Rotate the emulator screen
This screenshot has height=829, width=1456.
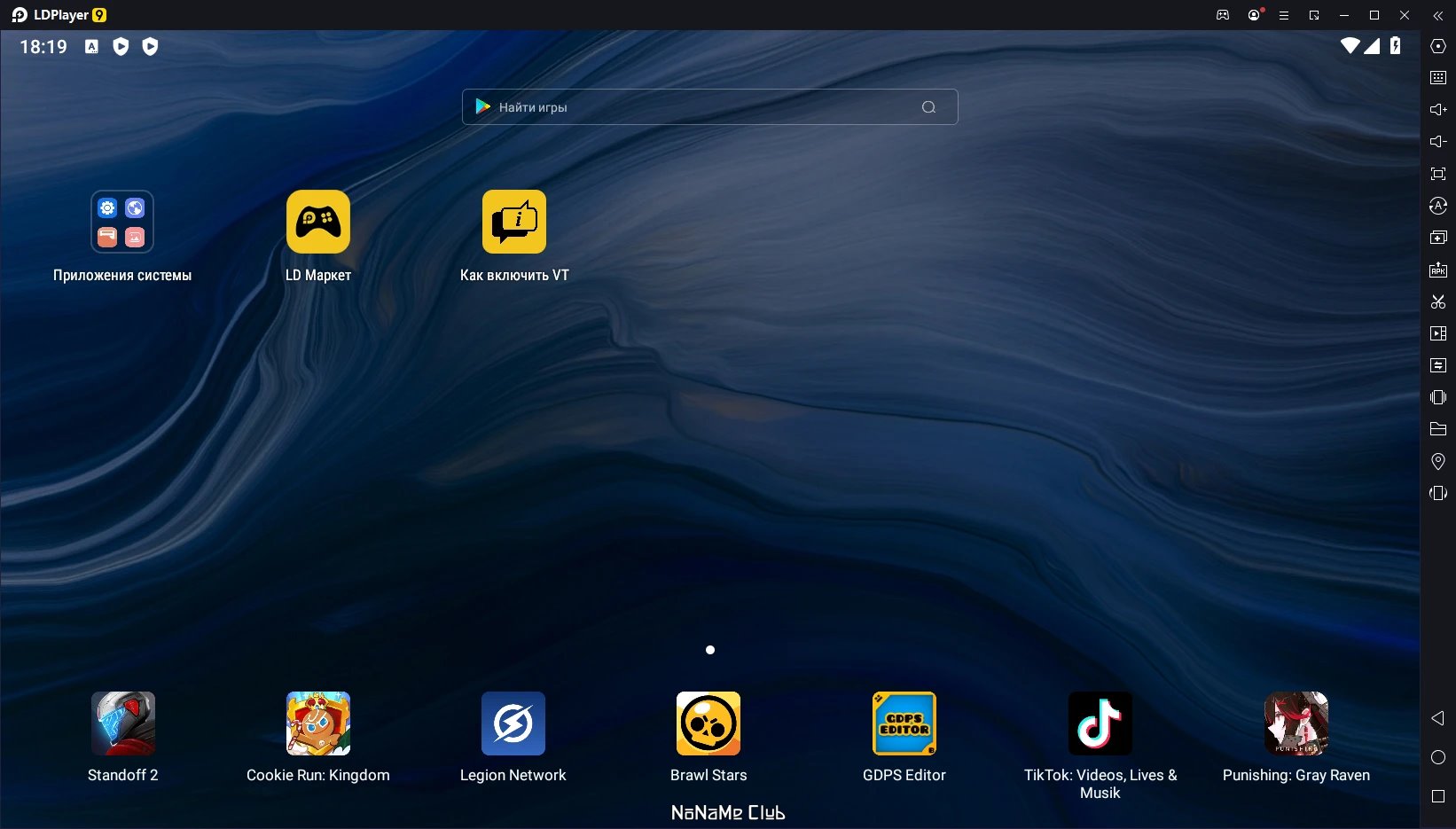click(1438, 493)
